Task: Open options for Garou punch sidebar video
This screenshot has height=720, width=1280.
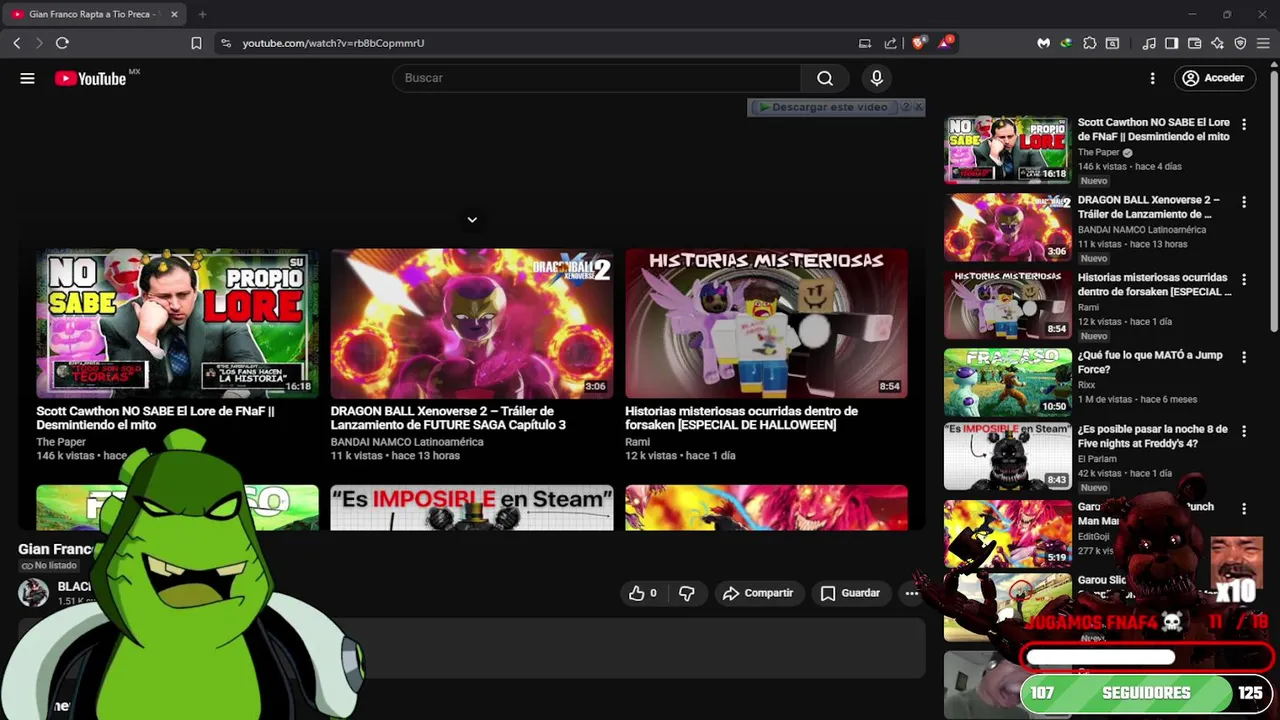Action: point(1244,509)
